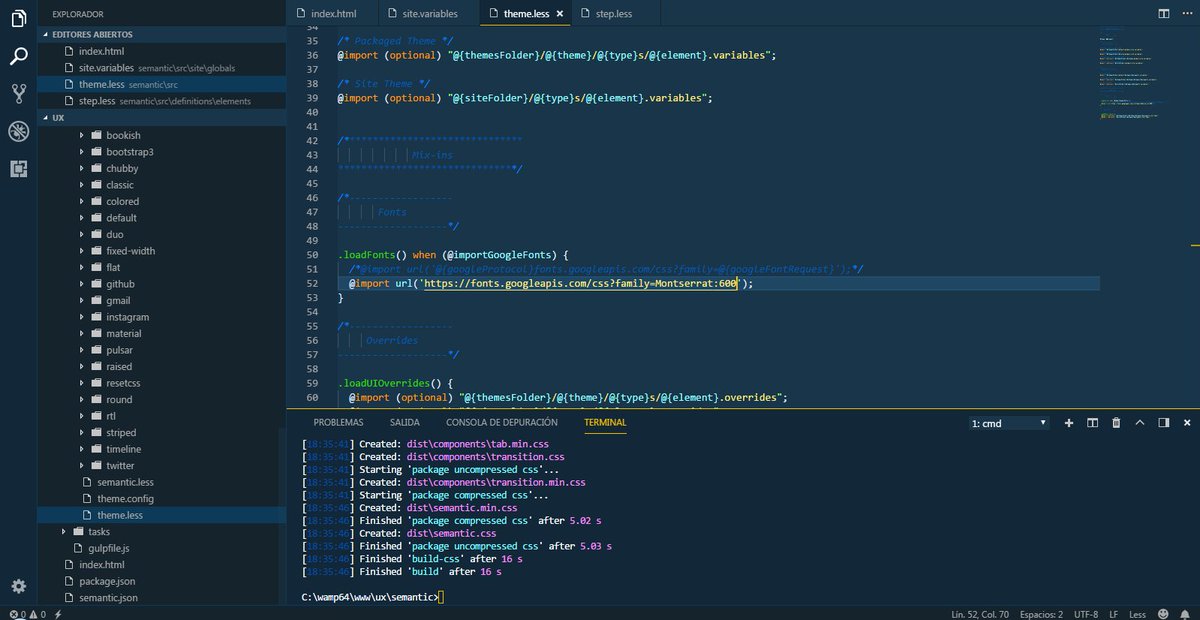Open the Manage gear menu
Viewport: 1200px width, 620px height.
click(18, 586)
